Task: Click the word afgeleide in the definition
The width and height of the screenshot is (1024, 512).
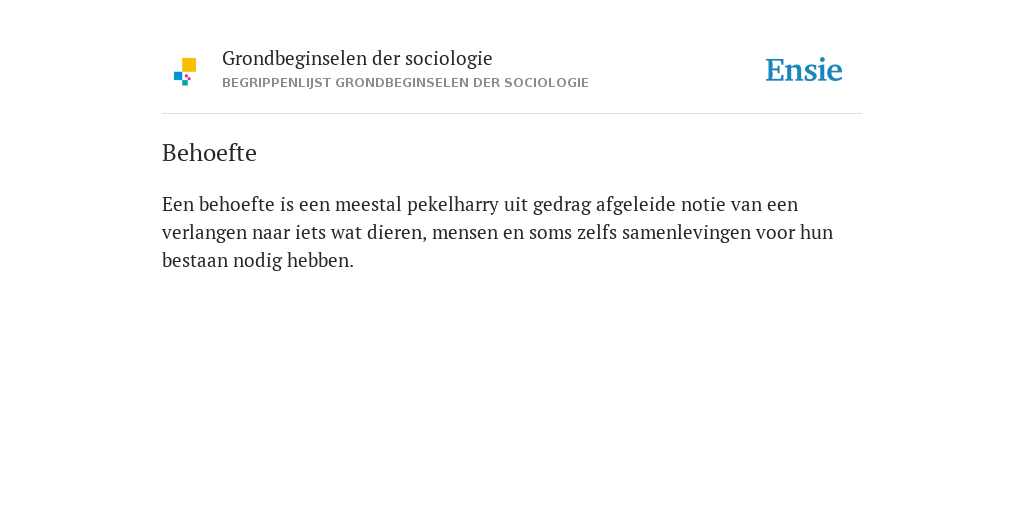Action: (635, 204)
